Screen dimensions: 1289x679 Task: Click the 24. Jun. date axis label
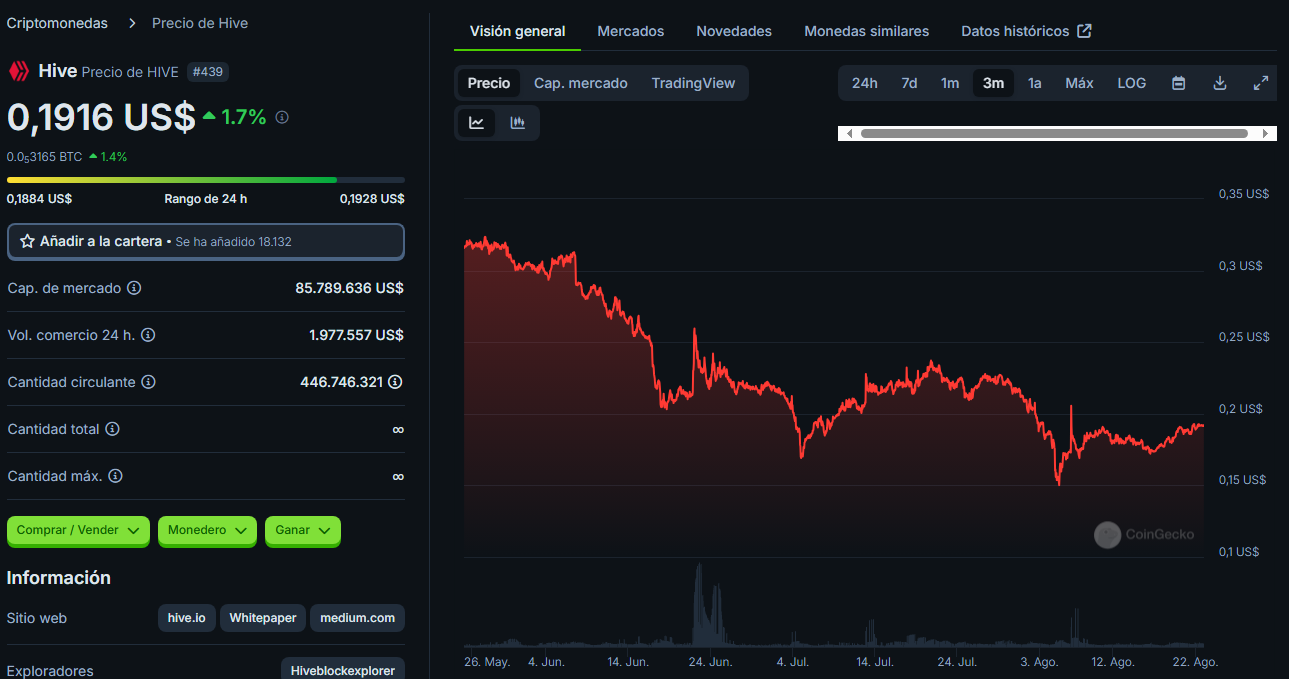711,662
